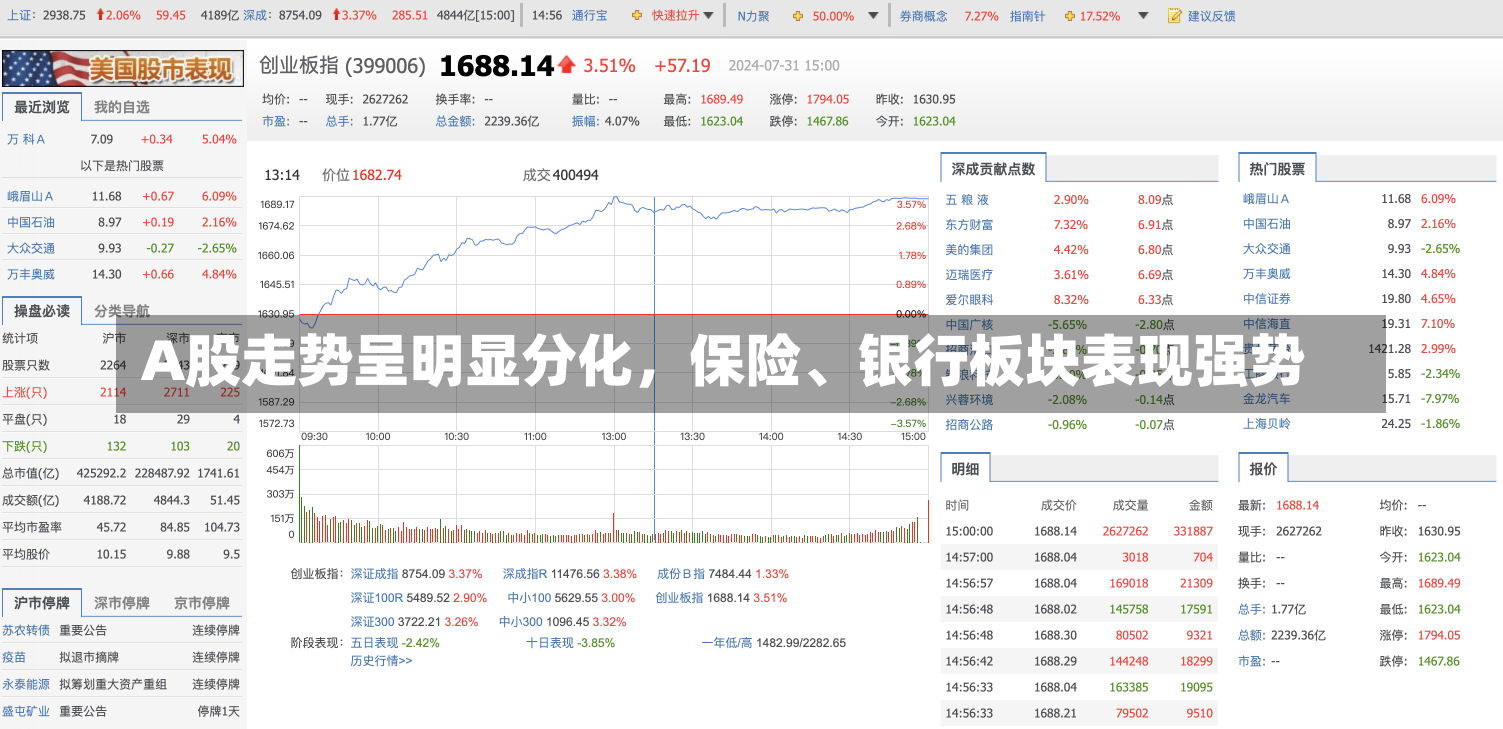Viewport: 1503px width, 729px height.
Task: Open 盛屯矿业 suspension entry
Action: click(26, 712)
